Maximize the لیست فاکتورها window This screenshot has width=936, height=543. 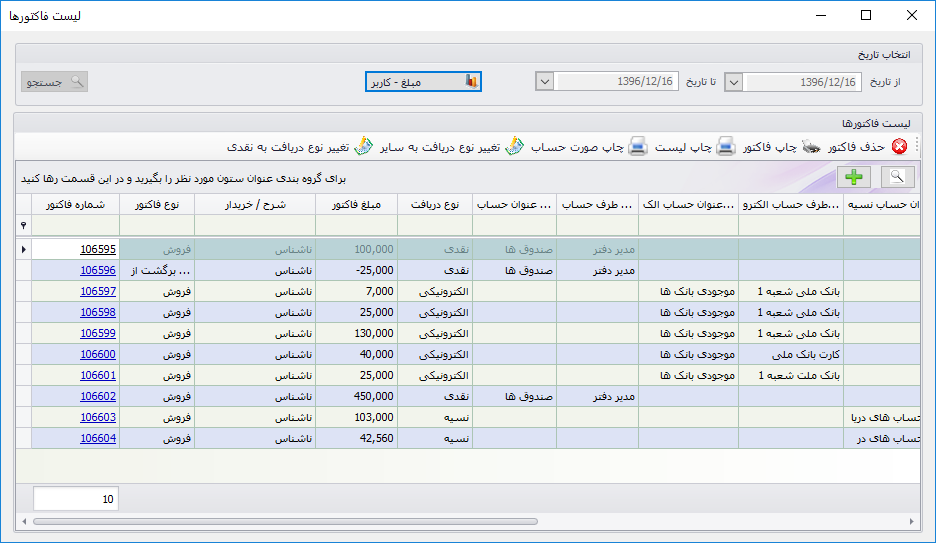(x=866, y=16)
